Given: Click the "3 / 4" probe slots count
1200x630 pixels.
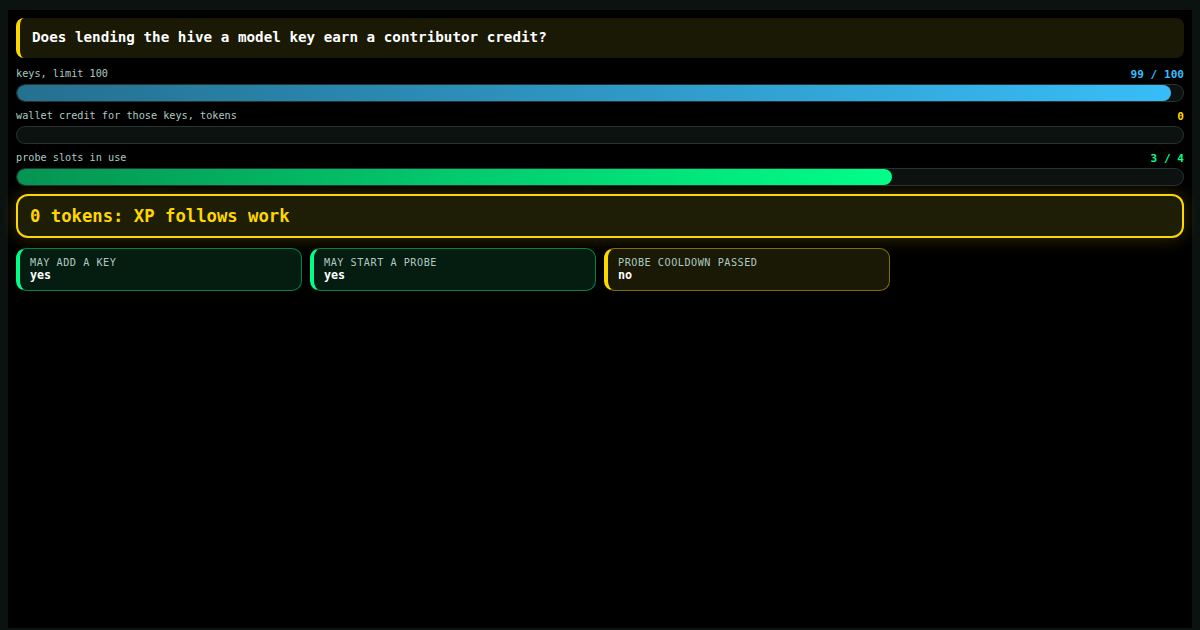Looking at the screenshot, I should click(x=1167, y=158).
